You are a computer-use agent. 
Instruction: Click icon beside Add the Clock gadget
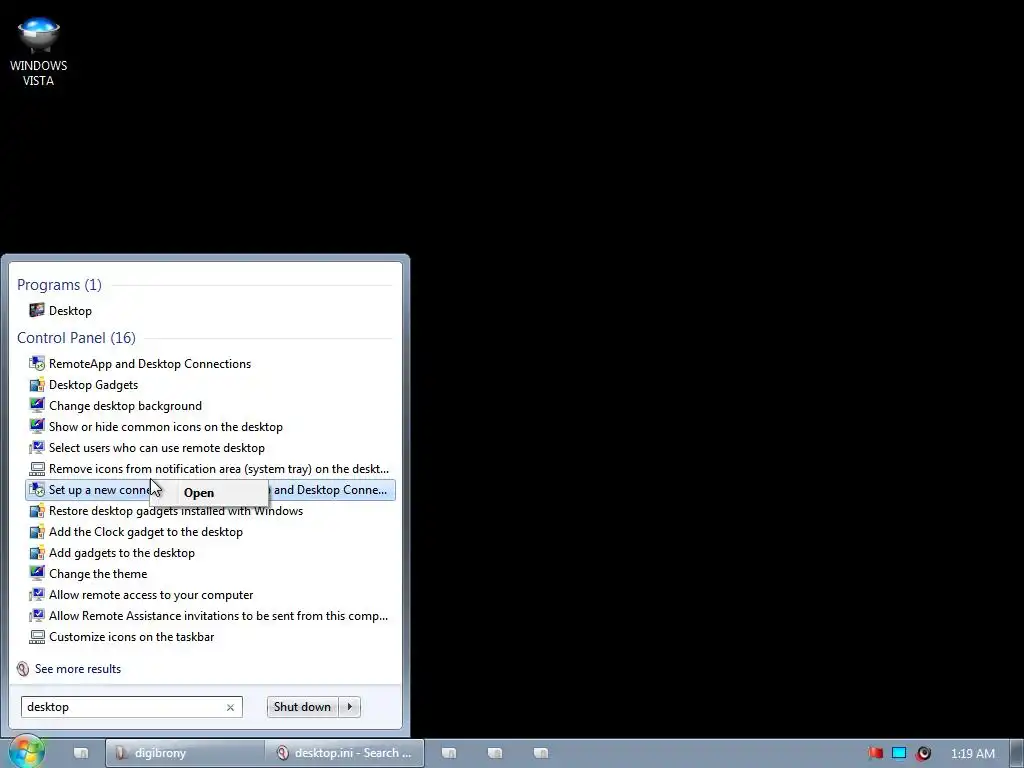tap(37, 532)
